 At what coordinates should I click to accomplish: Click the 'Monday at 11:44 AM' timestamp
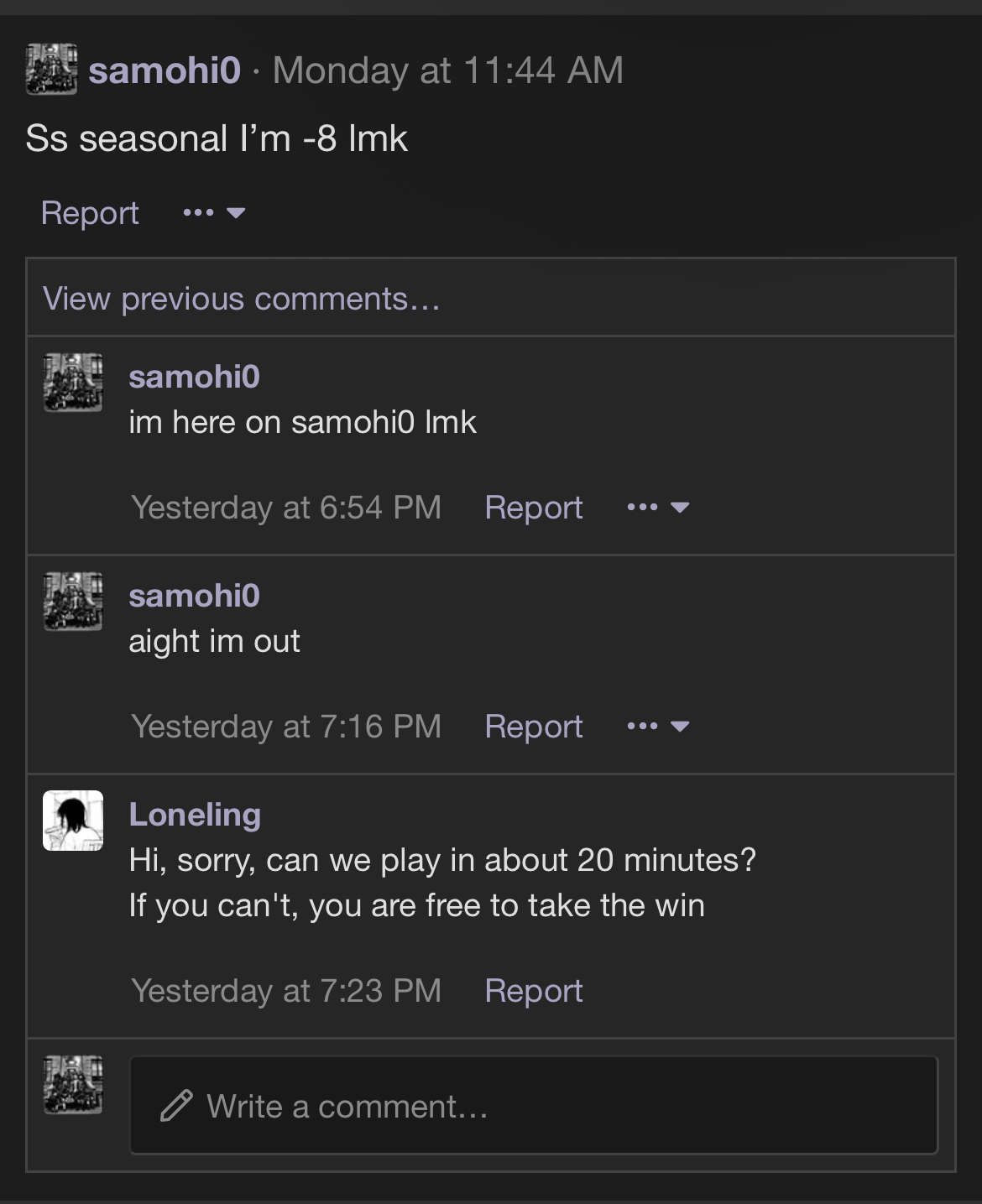448,70
